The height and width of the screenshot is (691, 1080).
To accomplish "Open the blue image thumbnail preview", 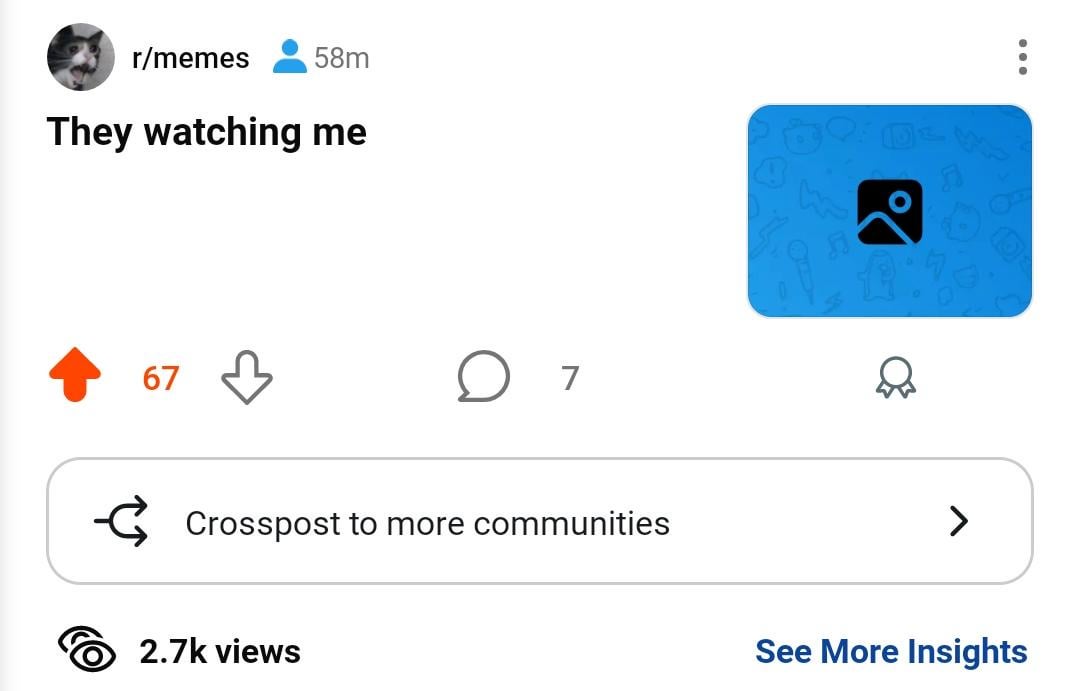I will pyautogui.click(x=889, y=211).
